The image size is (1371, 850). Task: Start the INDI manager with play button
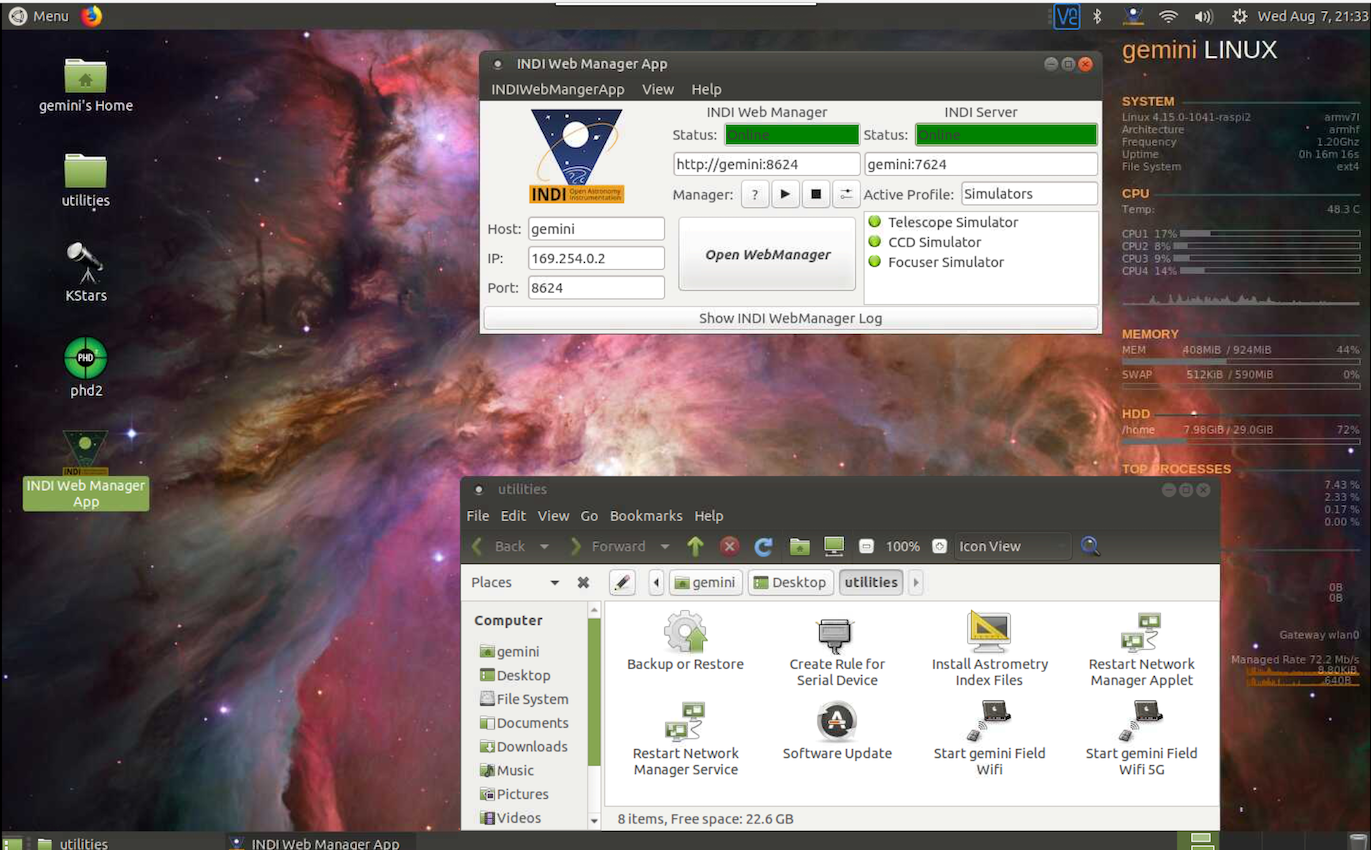(785, 194)
